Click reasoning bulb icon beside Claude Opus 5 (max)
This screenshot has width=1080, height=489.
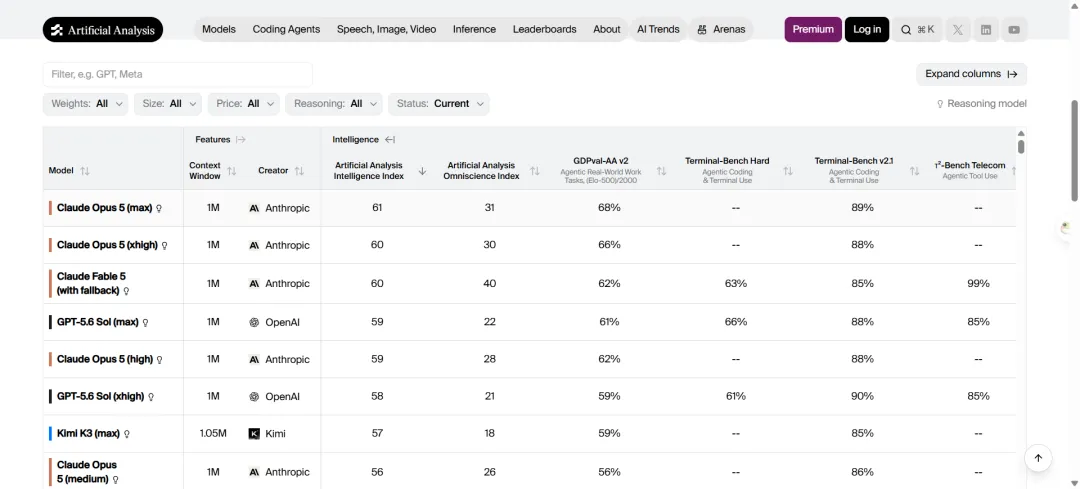tap(159, 208)
